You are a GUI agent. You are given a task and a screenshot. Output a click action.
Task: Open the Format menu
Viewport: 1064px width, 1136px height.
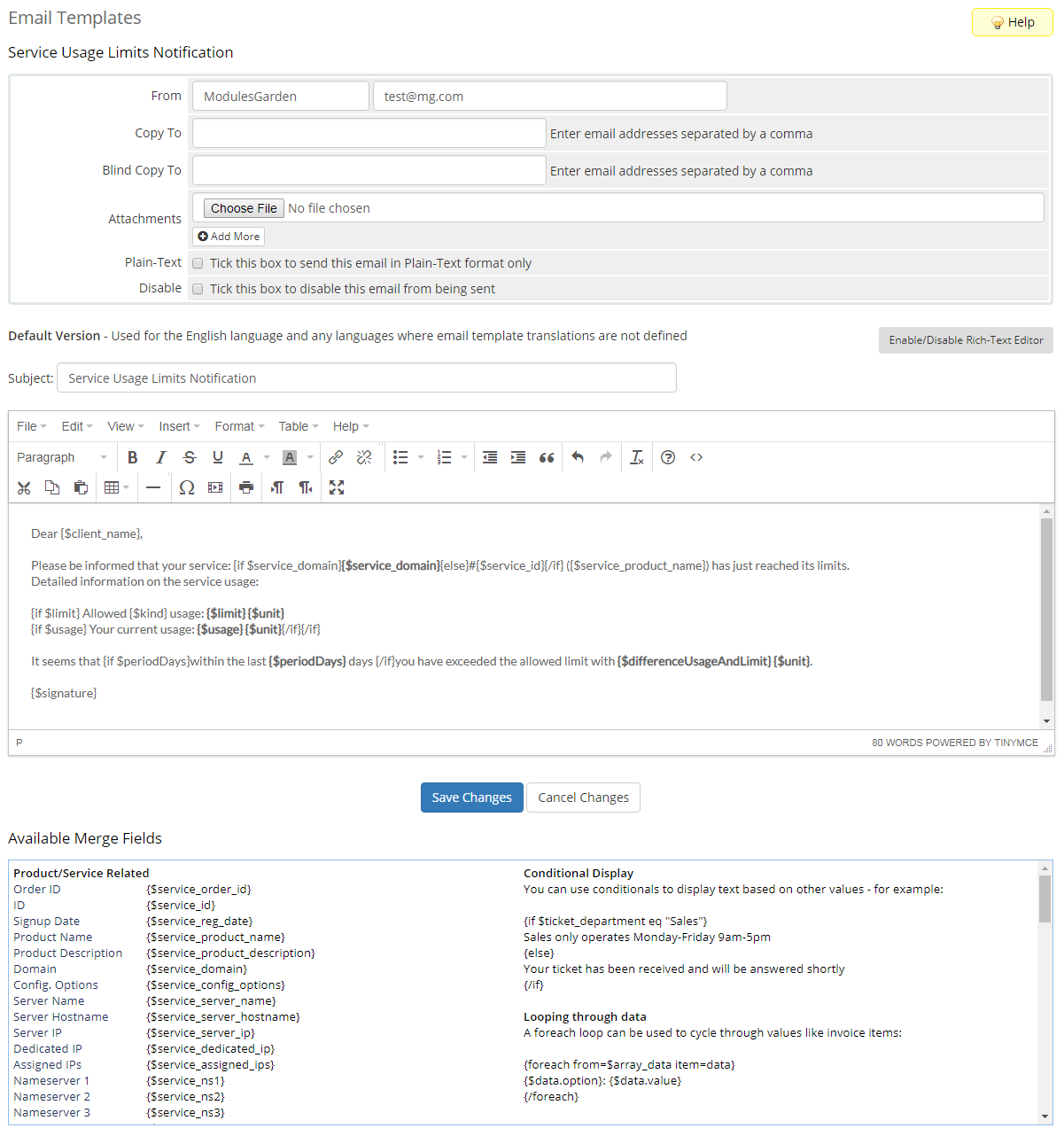coord(239,426)
